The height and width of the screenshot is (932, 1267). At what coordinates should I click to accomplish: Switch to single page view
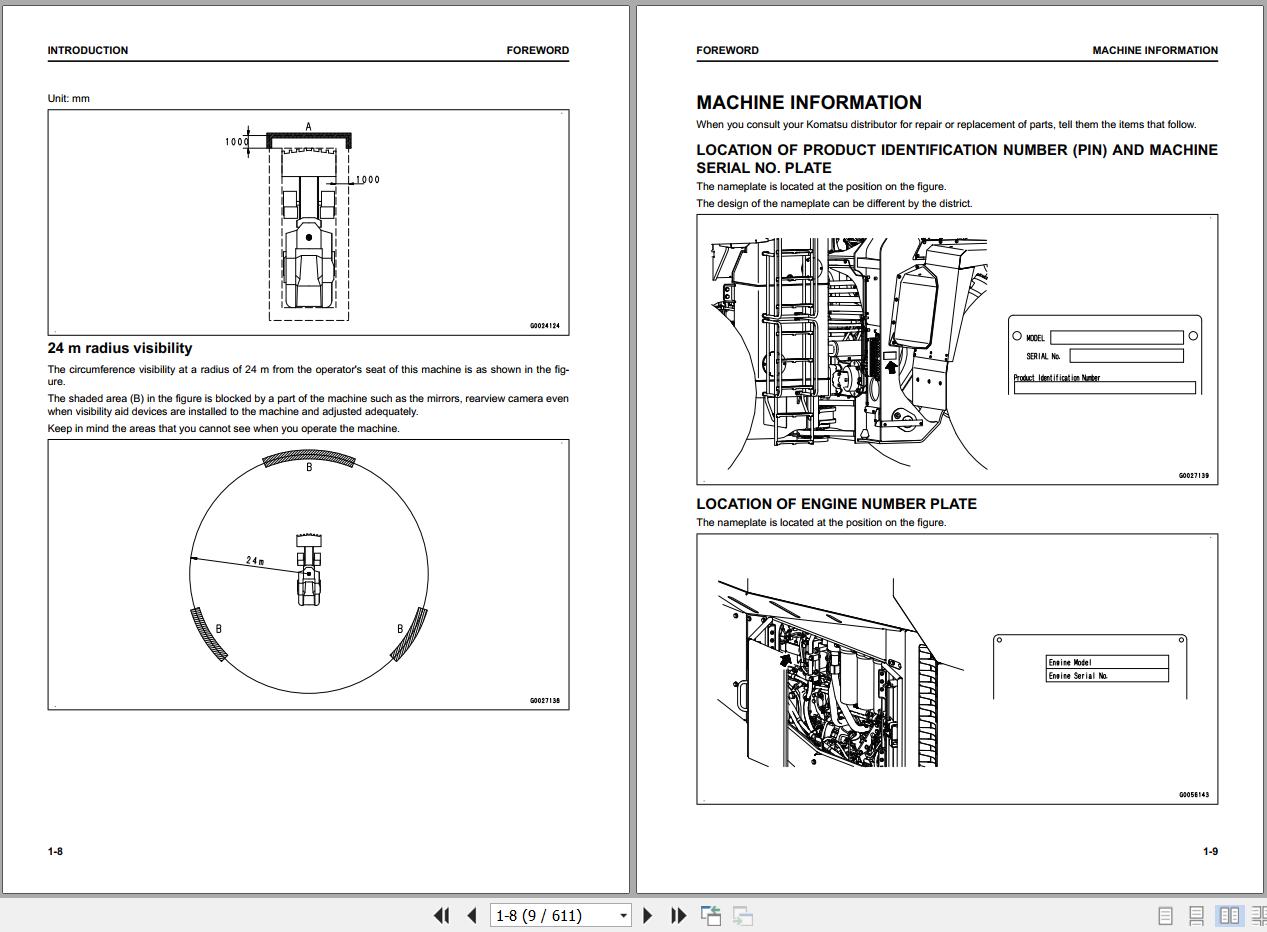pyautogui.click(x=1165, y=915)
